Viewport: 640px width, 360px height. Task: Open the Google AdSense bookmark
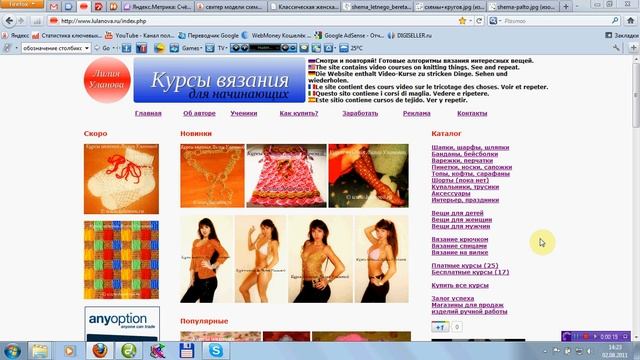pyautogui.click(x=349, y=36)
